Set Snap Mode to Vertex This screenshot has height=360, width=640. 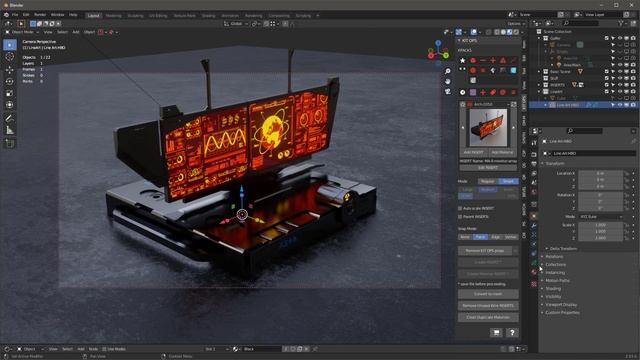(x=511, y=237)
